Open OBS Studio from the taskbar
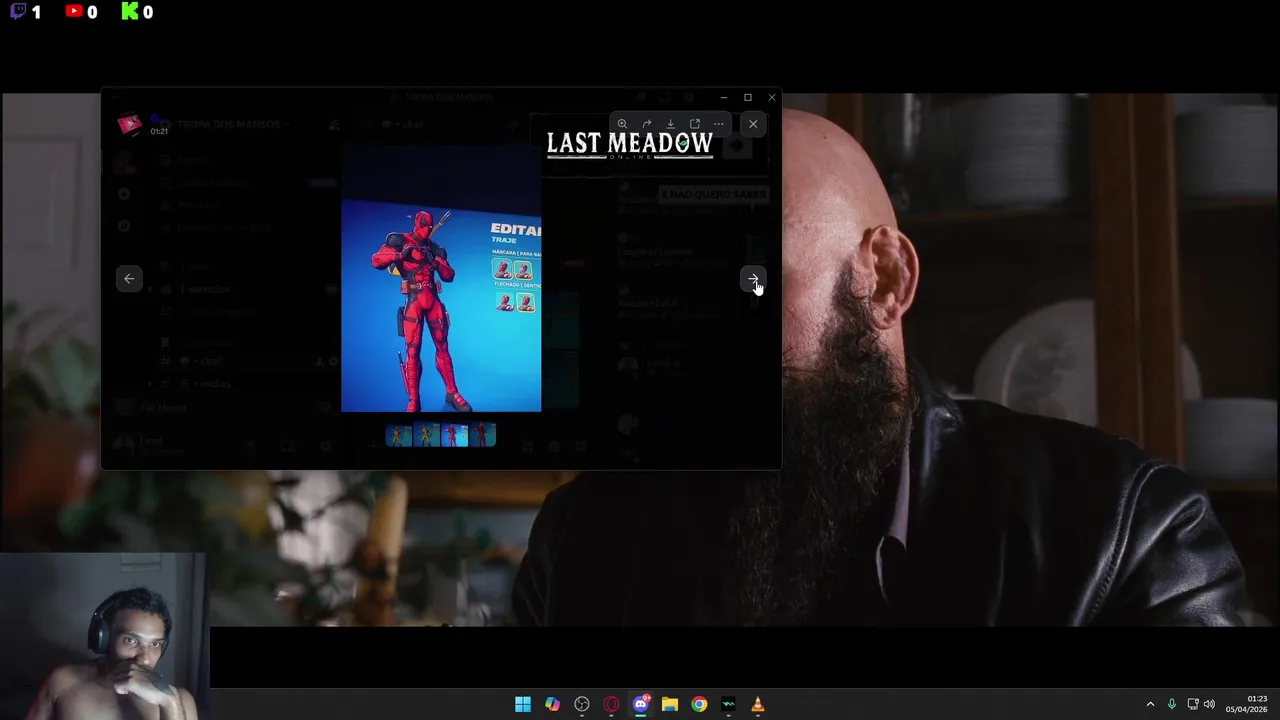The width and height of the screenshot is (1280, 720). click(x=582, y=705)
